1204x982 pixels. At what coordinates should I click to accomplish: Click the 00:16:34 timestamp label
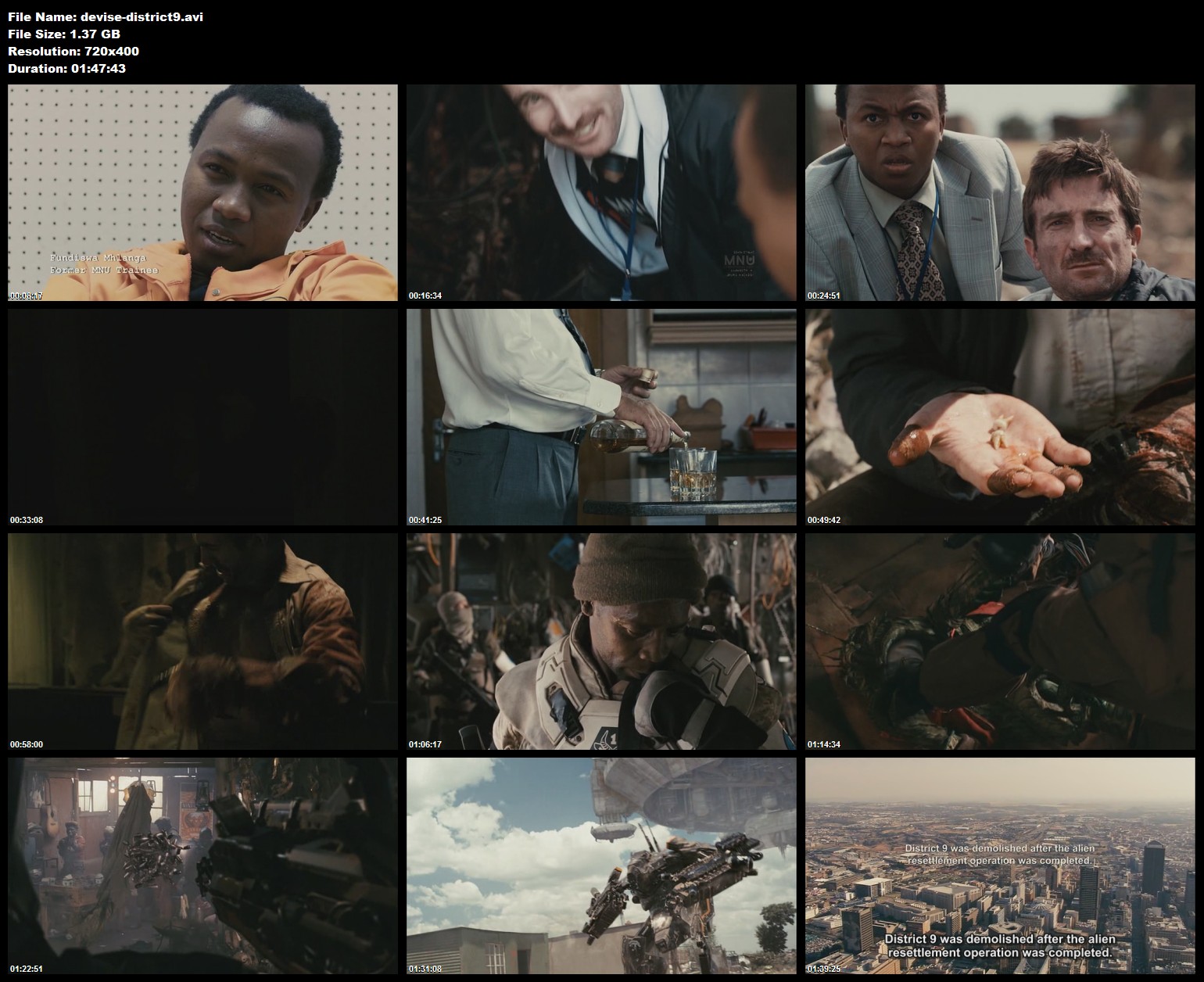point(425,296)
